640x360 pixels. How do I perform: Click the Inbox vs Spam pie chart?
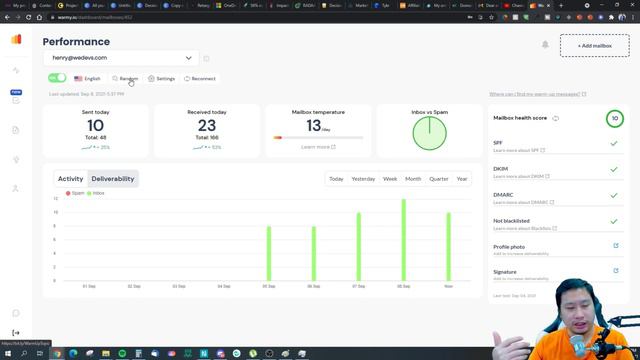[x=429, y=133]
